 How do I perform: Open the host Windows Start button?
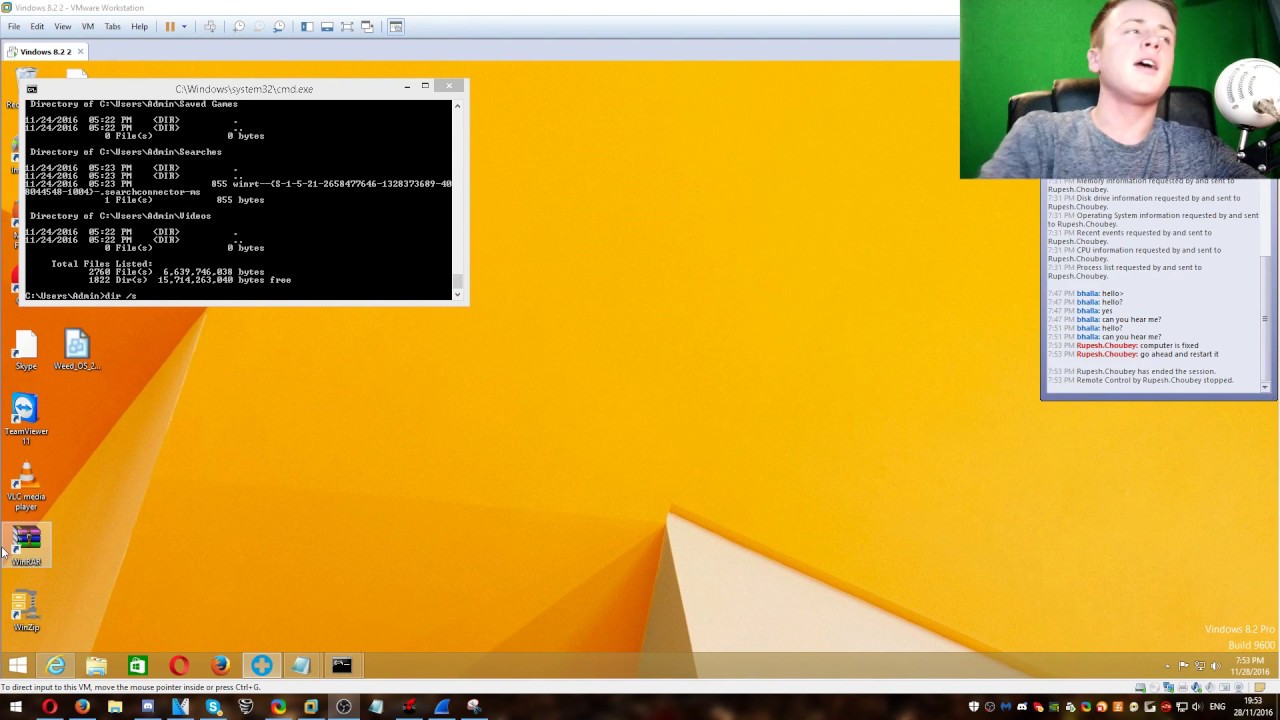(16, 707)
